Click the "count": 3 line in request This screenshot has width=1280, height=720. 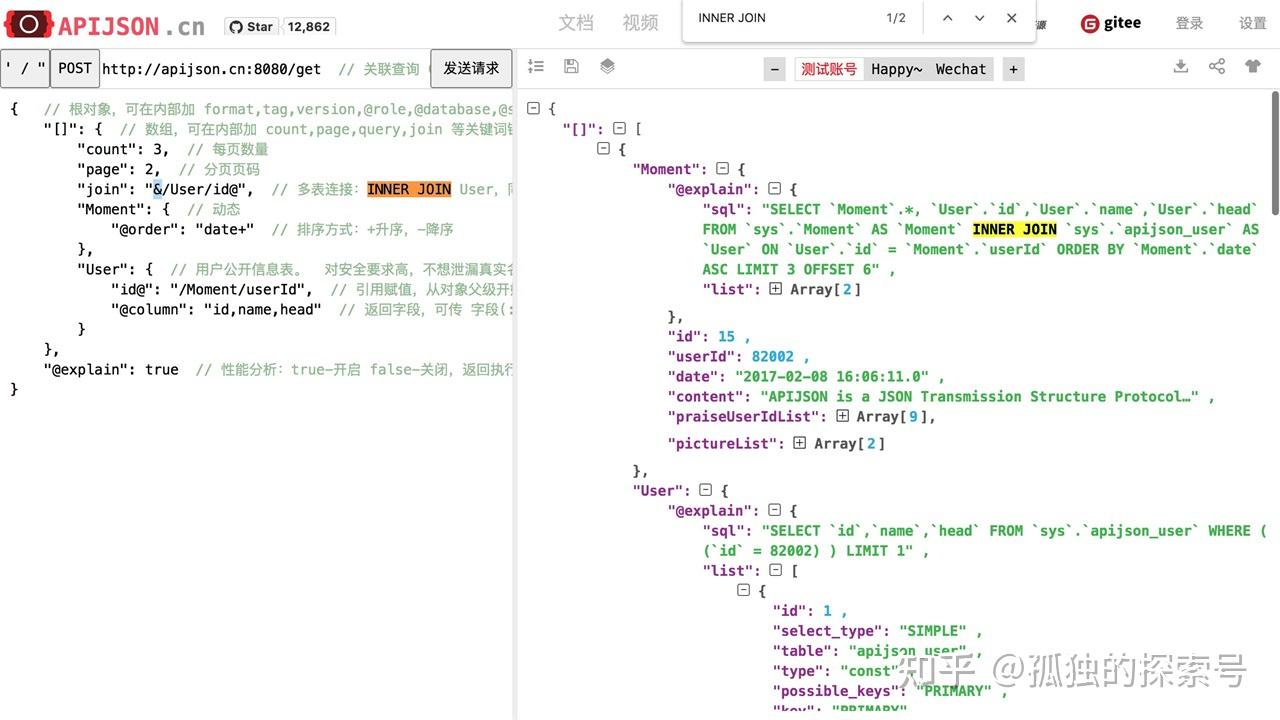click(x=123, y=149)
